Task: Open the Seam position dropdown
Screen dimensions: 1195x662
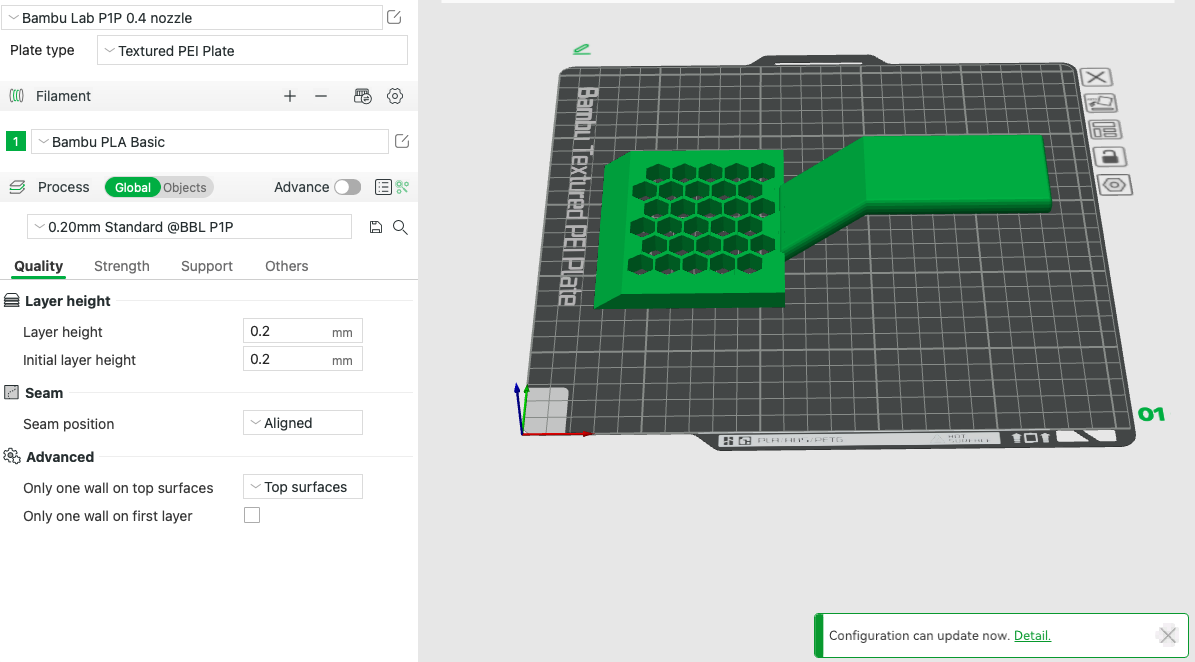Action: [303, 423]
